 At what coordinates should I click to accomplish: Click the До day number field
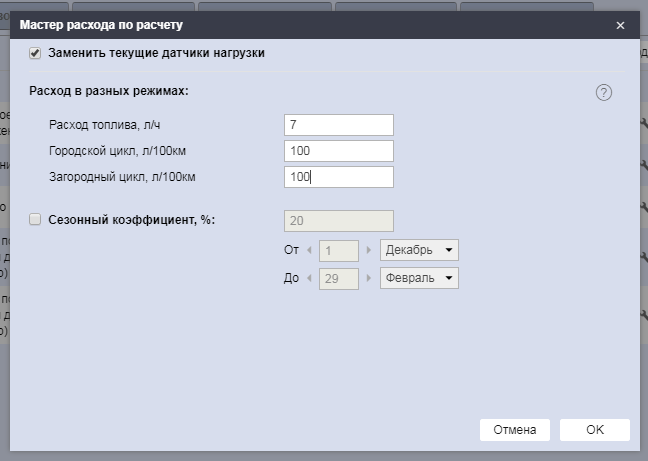(x=339, y=278)
